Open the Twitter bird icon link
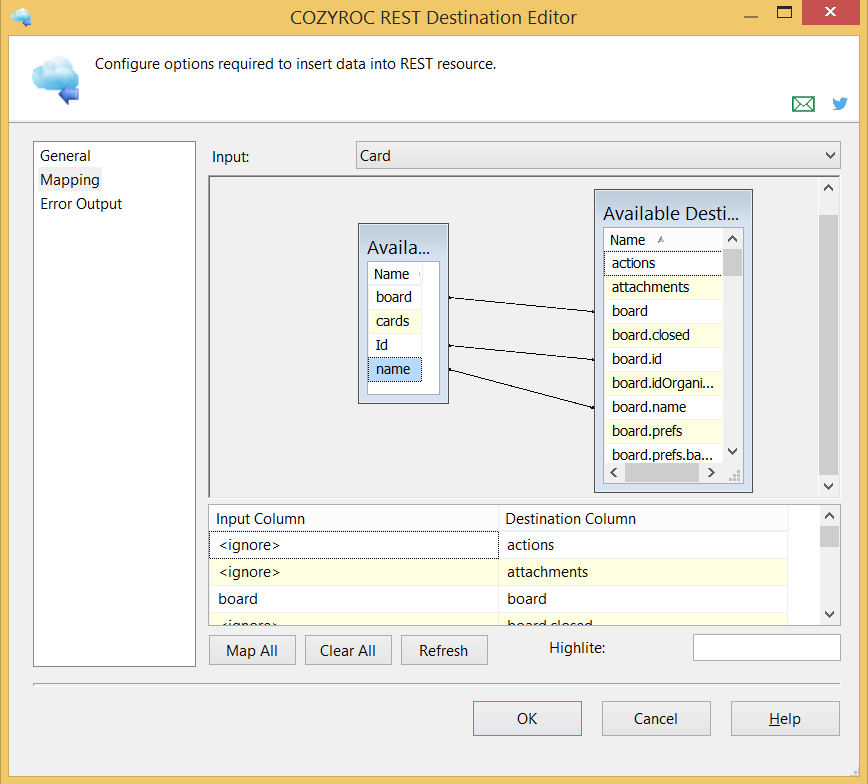The width and height of the screenshot is (868, 784). point(840,104)
